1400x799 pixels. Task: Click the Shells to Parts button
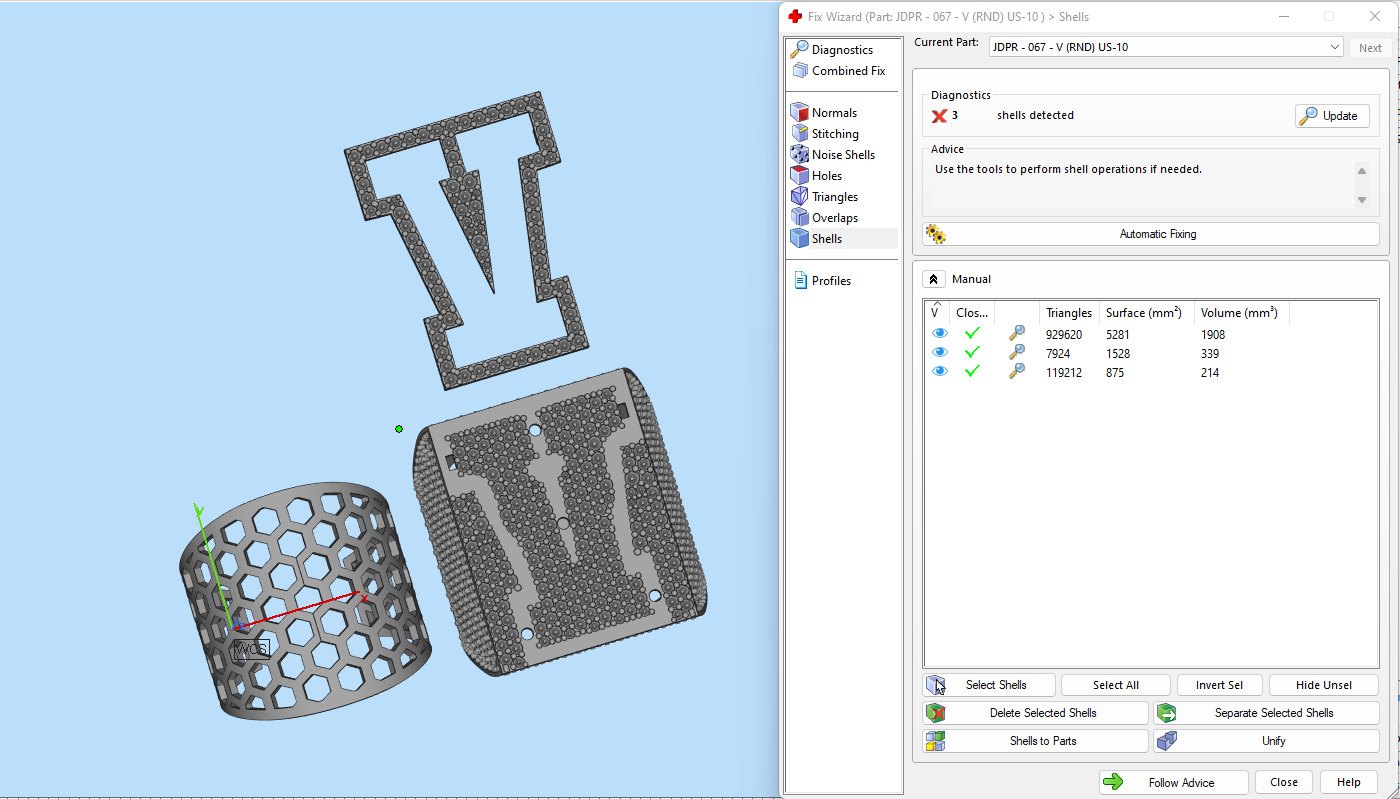(x=1036, y=741)
